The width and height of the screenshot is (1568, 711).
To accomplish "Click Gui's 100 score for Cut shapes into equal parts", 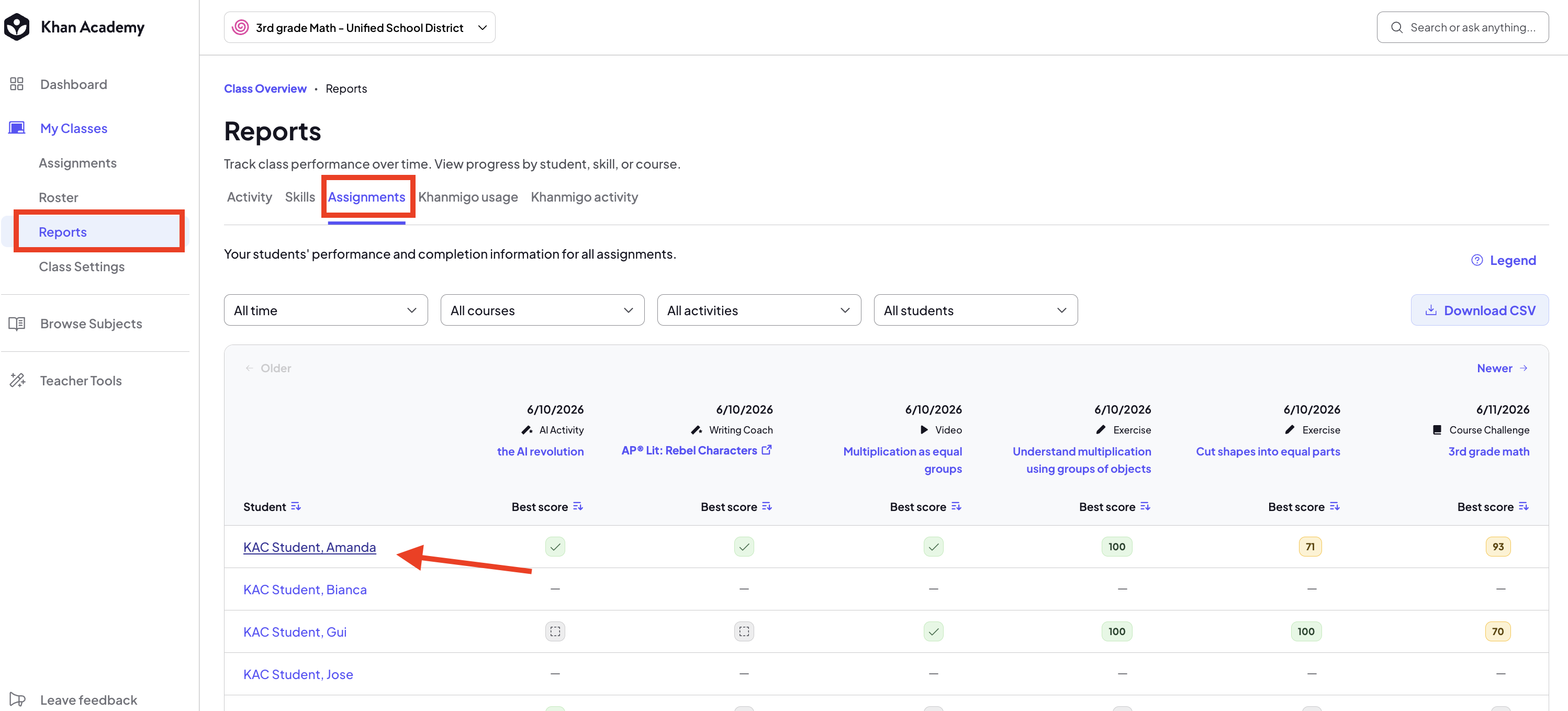I will click(1306, 631).
